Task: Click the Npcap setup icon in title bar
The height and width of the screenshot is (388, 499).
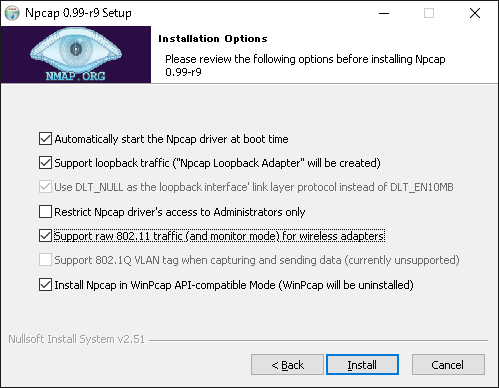Action: tap(12, 13)
